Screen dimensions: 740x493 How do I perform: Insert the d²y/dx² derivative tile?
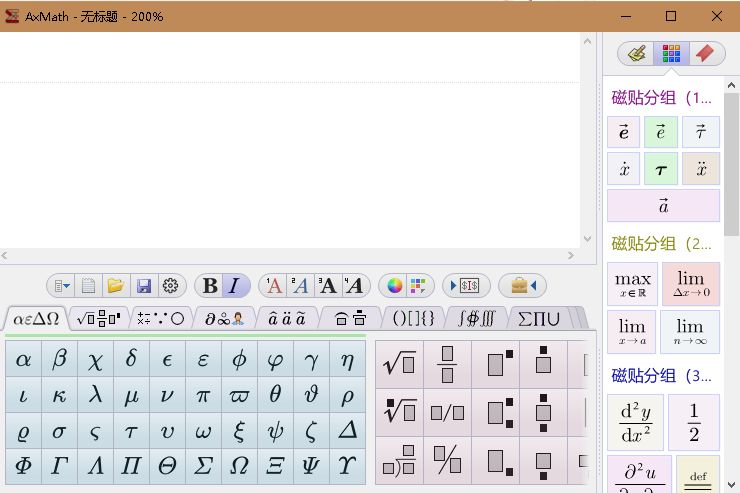pos(636,422)
